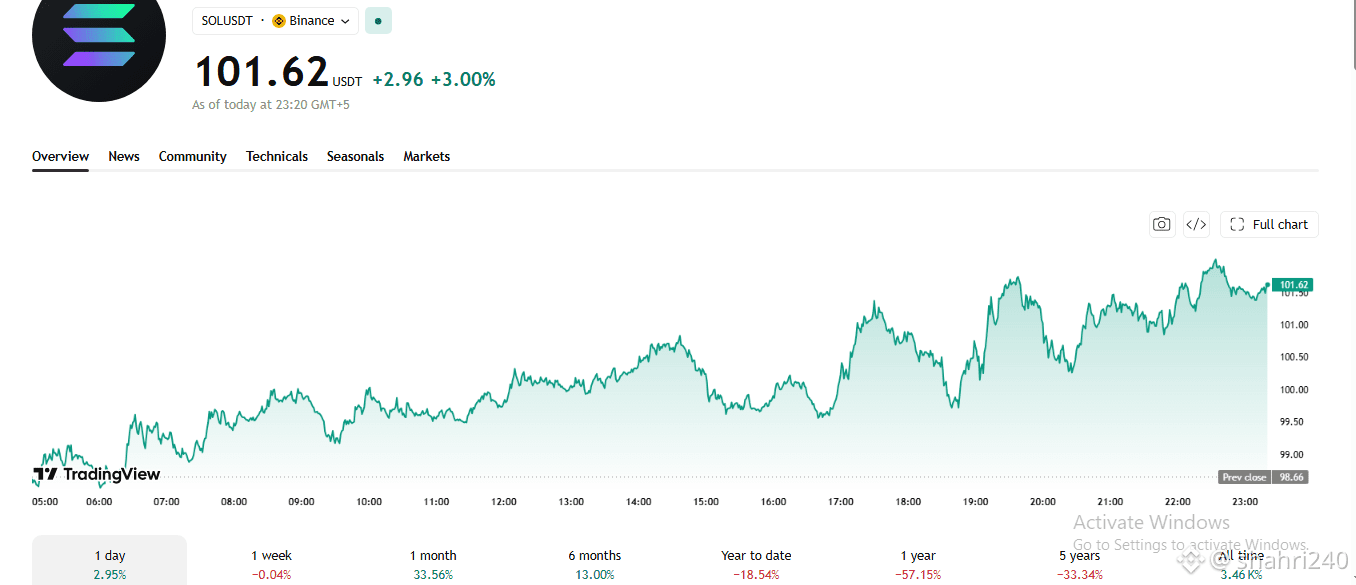Switch to the News tab

pos(124,156)
